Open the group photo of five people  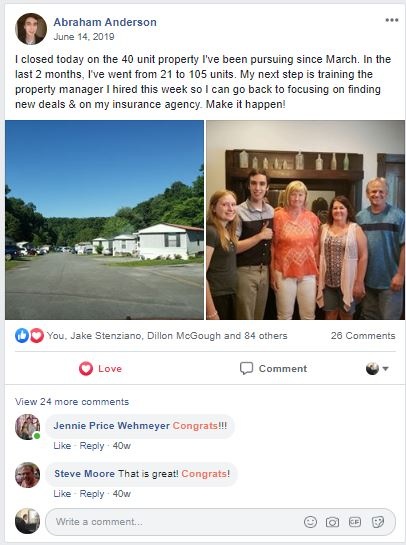[306, 220]
